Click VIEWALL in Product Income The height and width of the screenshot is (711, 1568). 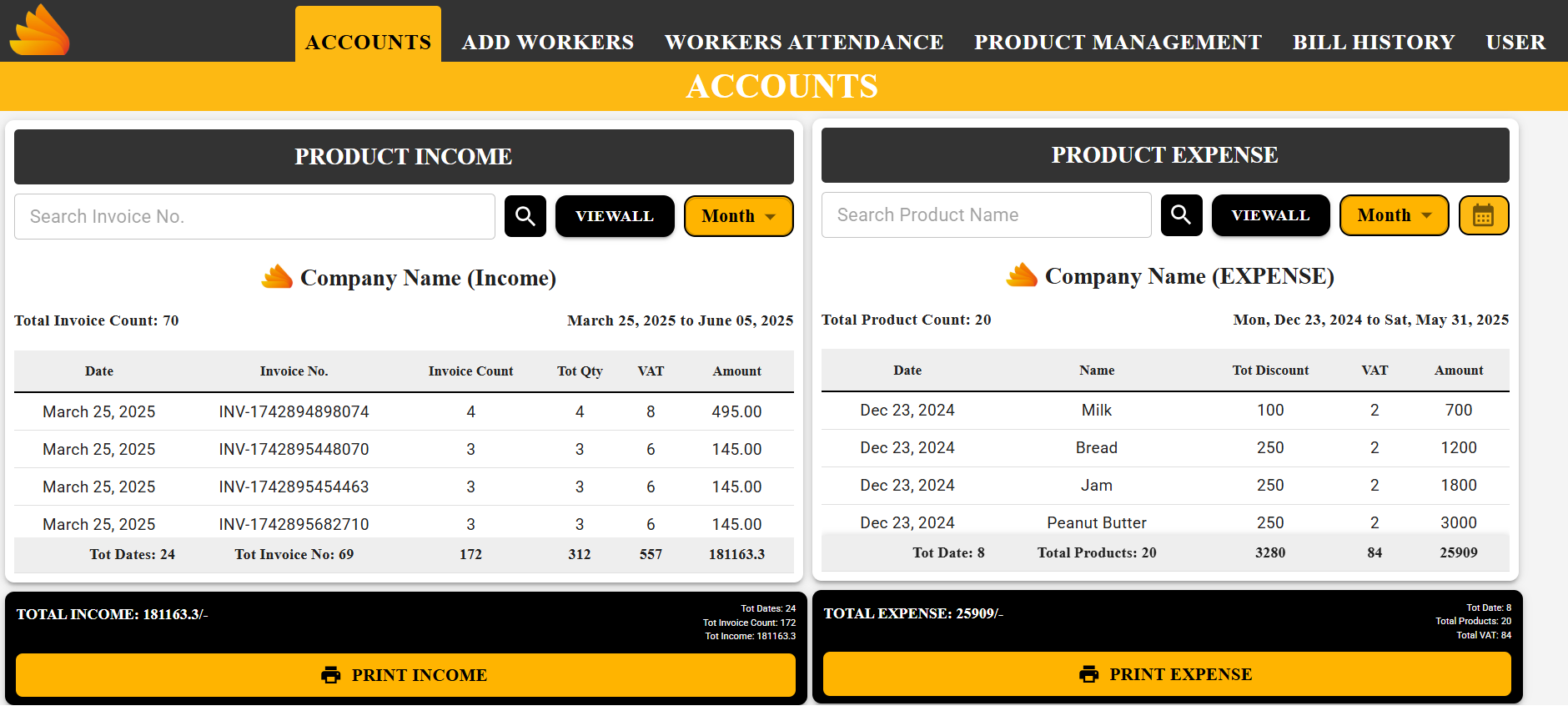[x=615, y=216]
